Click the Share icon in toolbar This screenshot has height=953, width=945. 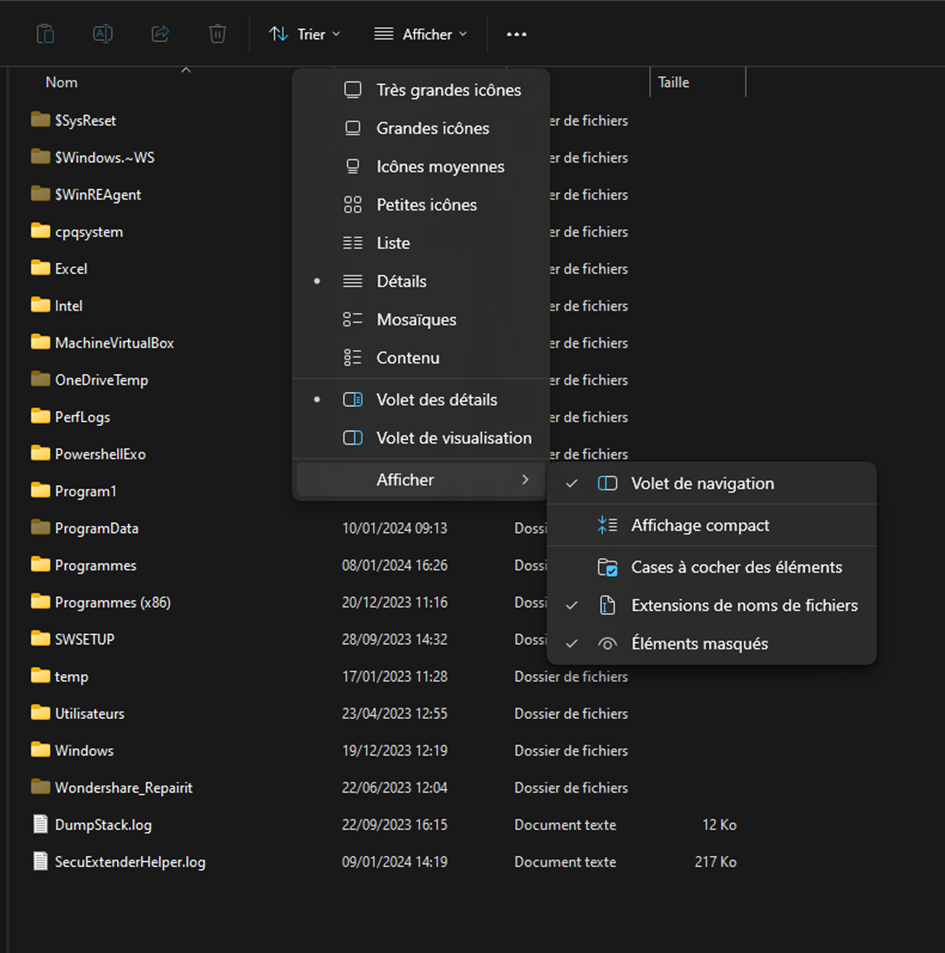pos(160,34)
